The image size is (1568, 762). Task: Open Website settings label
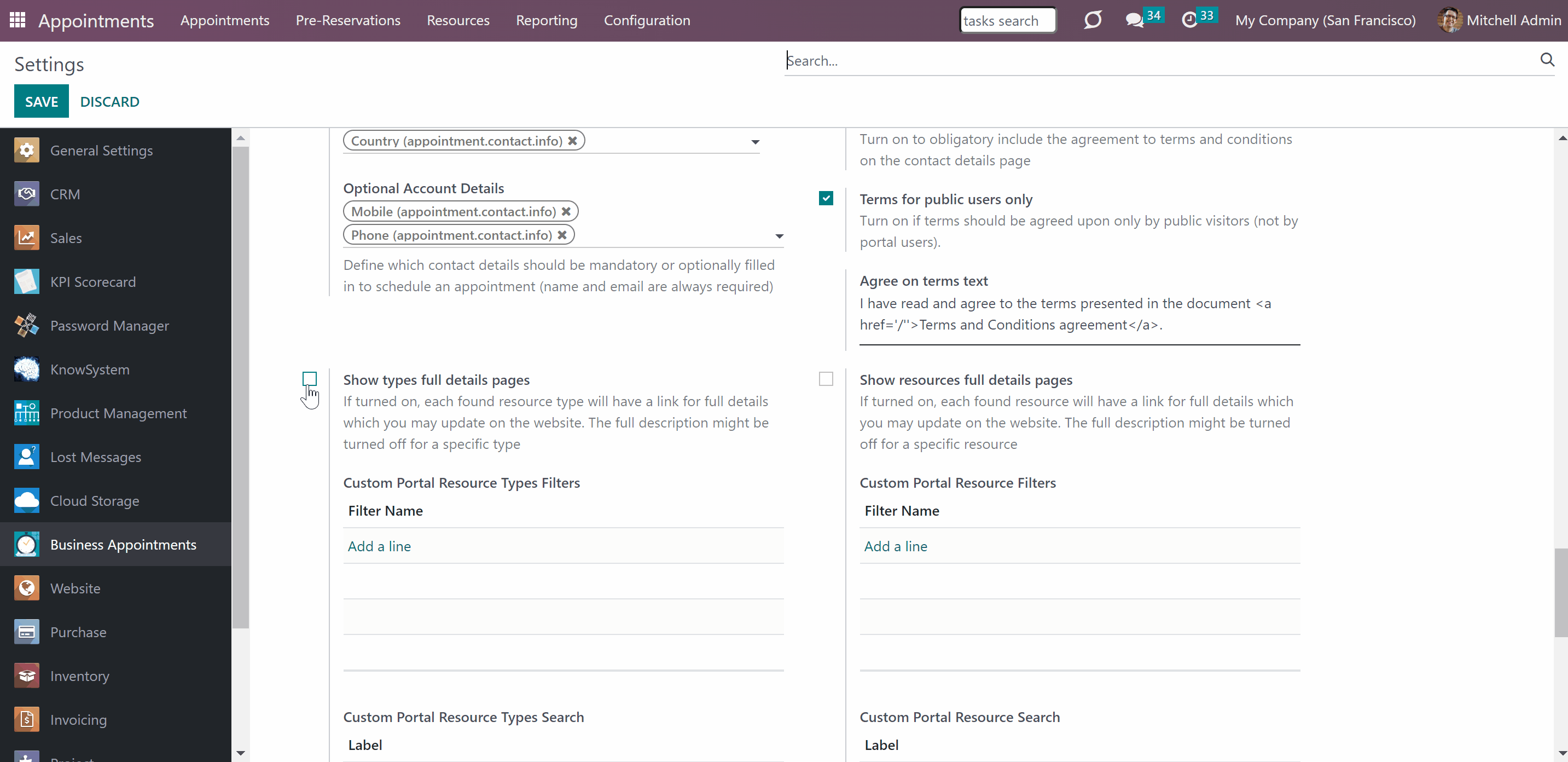click(76, 589)
